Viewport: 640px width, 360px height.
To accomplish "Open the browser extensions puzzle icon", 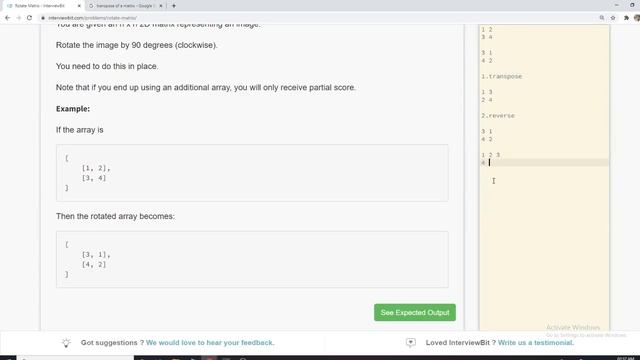I will [x=626, y=18].
